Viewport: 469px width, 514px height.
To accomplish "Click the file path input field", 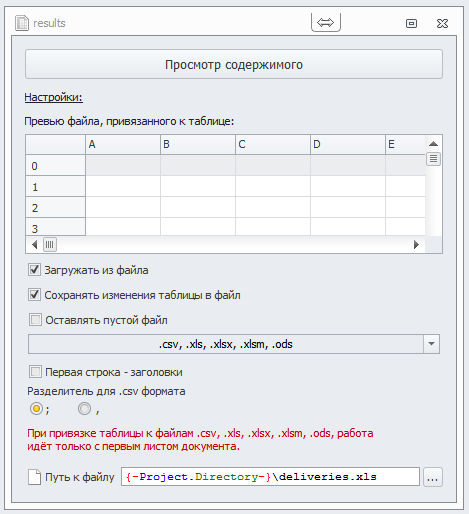I will click(270, 477).
